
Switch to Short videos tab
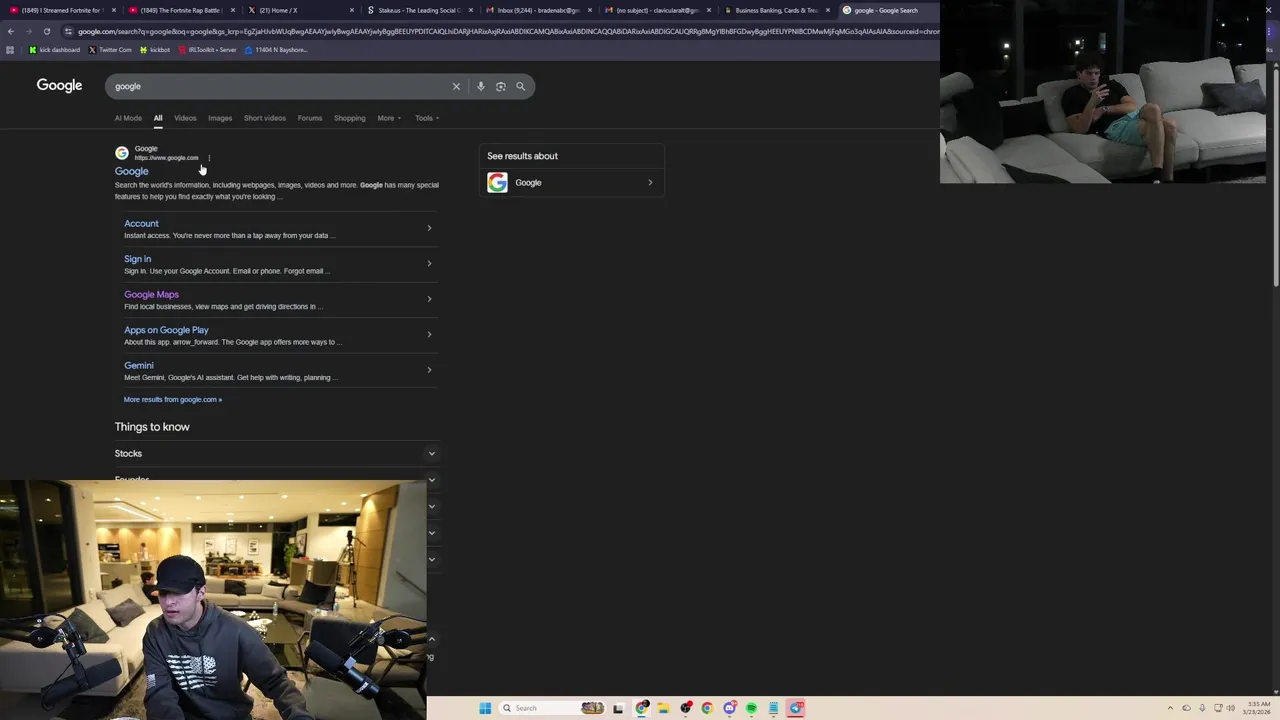click(265, 118)
